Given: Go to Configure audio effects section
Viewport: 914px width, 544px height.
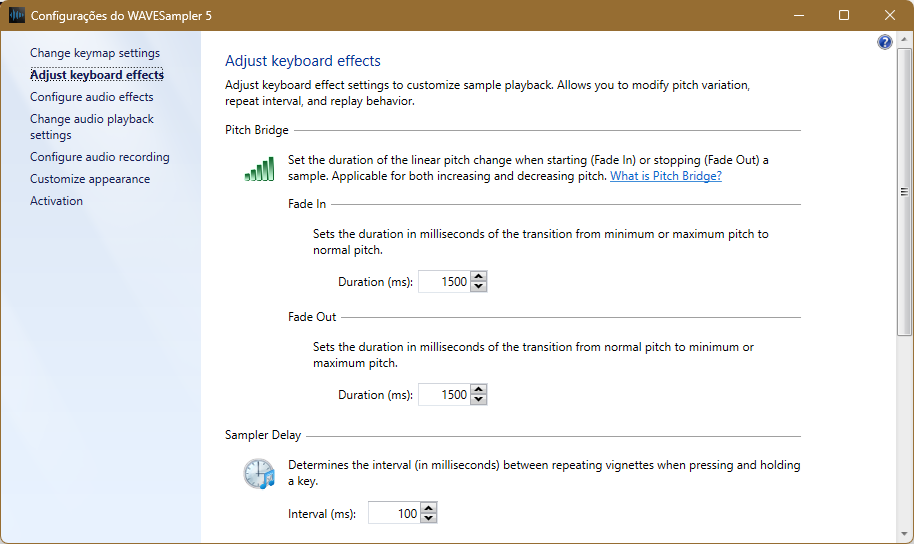Looking at the screenshot, I should click(92, 97).
